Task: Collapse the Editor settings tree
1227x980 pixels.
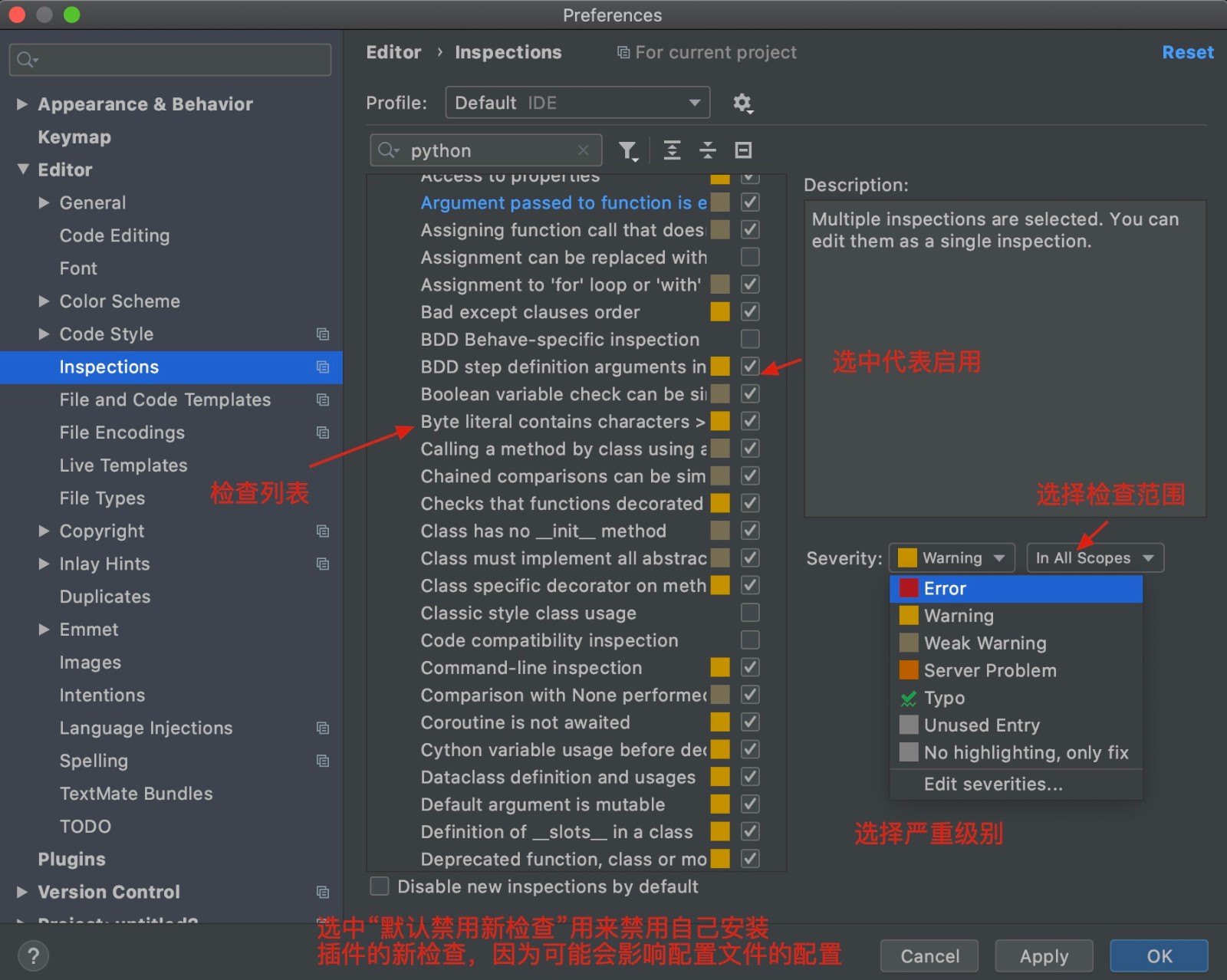Action: (x=22, y=169)
